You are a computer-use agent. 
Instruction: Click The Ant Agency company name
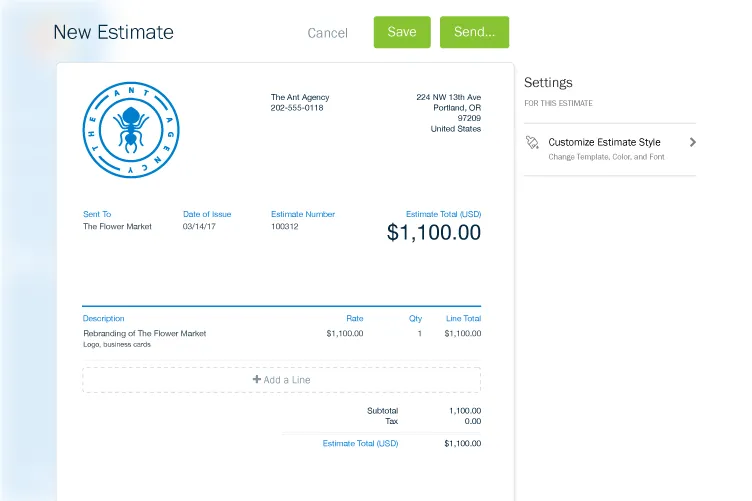tap(300, 97)
